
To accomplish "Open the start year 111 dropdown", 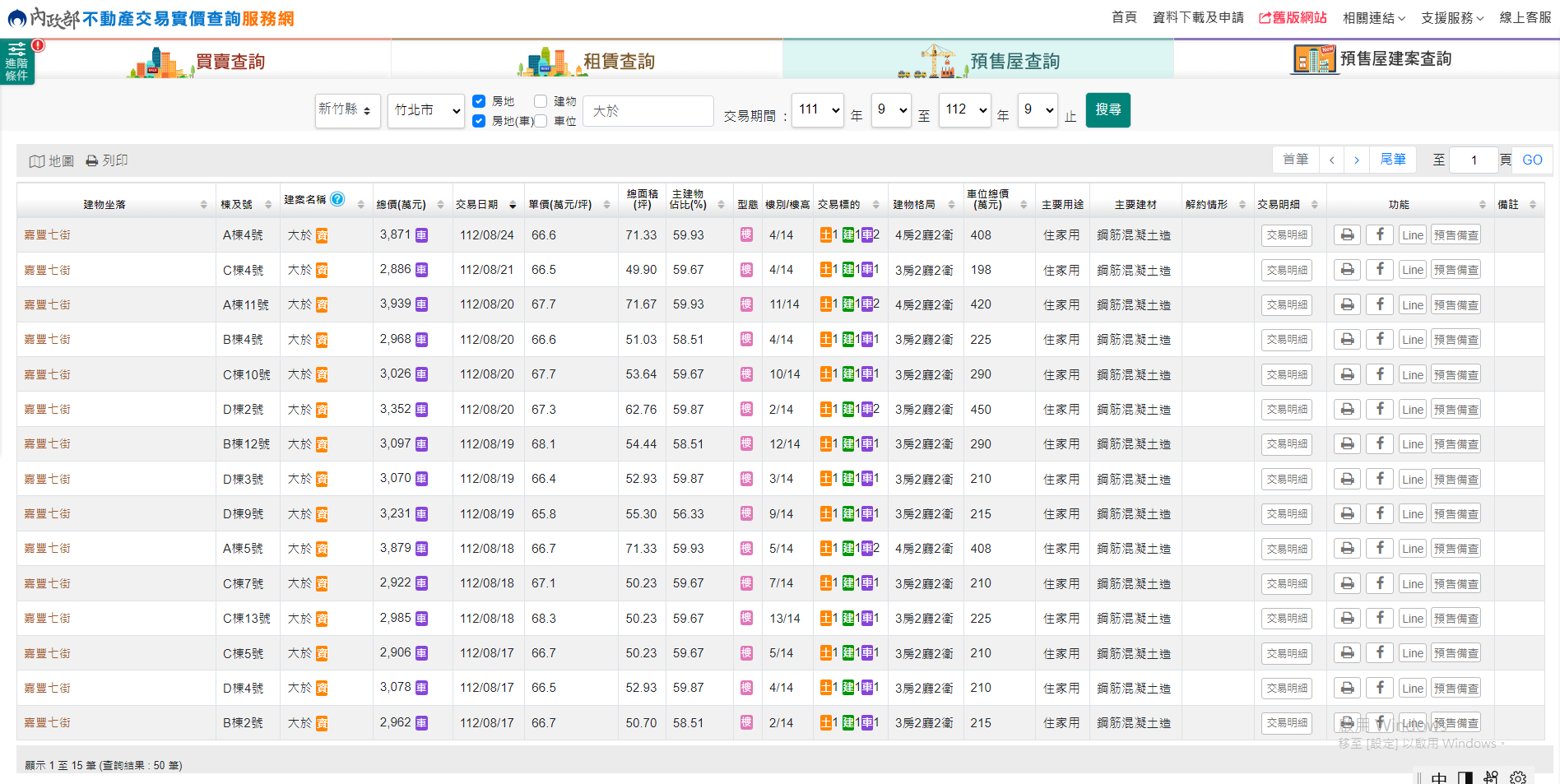I will click(x=818, y=110).
